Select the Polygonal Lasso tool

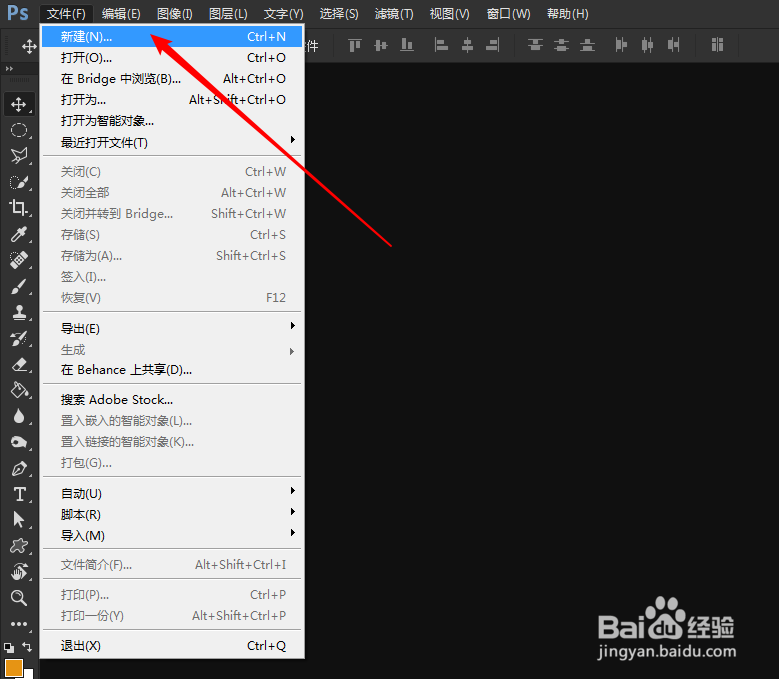point(19,156)
